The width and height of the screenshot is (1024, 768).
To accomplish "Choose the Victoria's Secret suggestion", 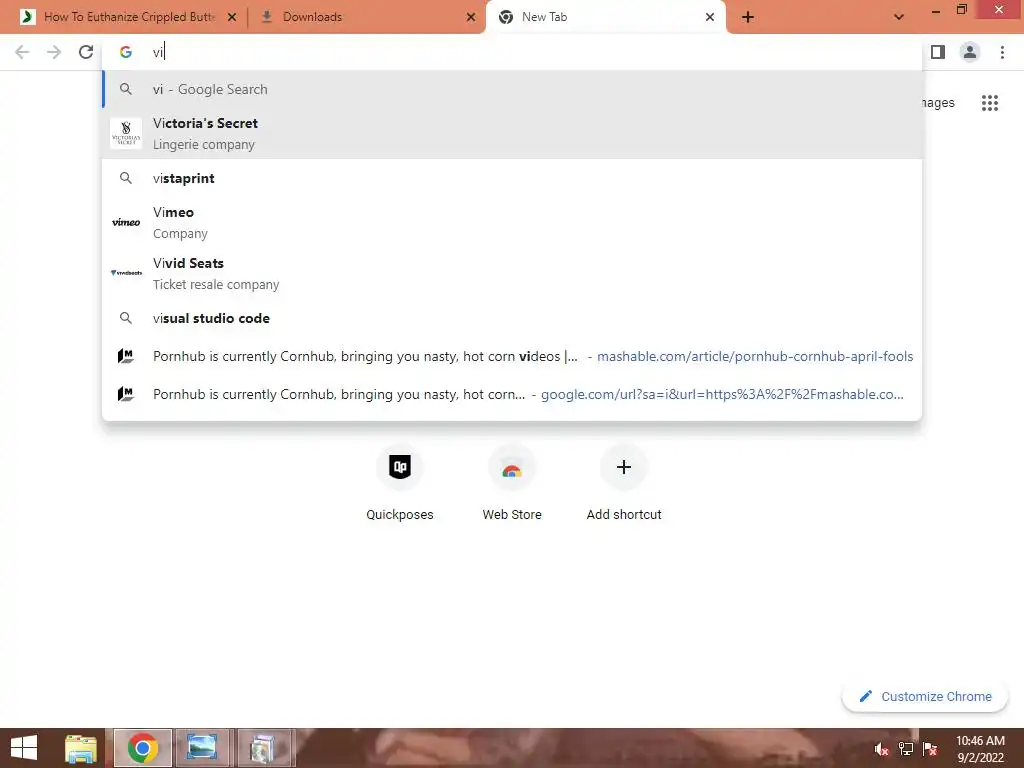I will (513, 133).
